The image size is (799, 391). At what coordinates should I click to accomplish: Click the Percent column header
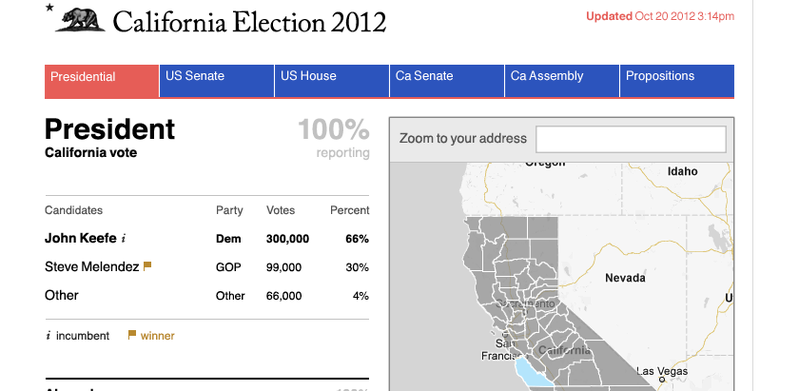[x=350, y=210]
